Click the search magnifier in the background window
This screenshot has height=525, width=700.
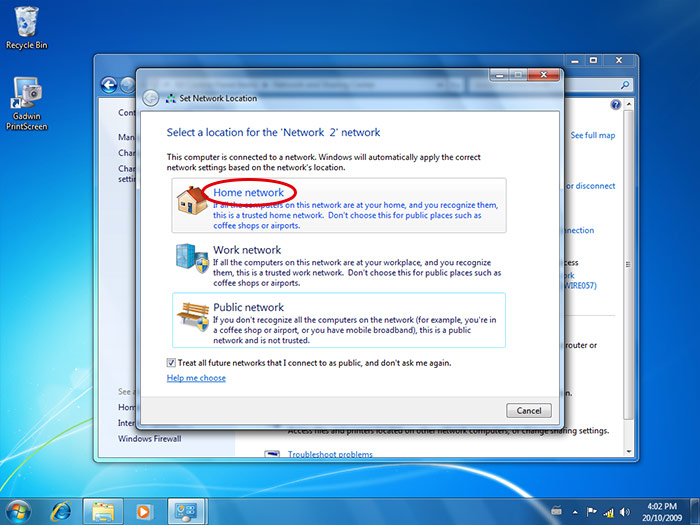pos(625,84)
